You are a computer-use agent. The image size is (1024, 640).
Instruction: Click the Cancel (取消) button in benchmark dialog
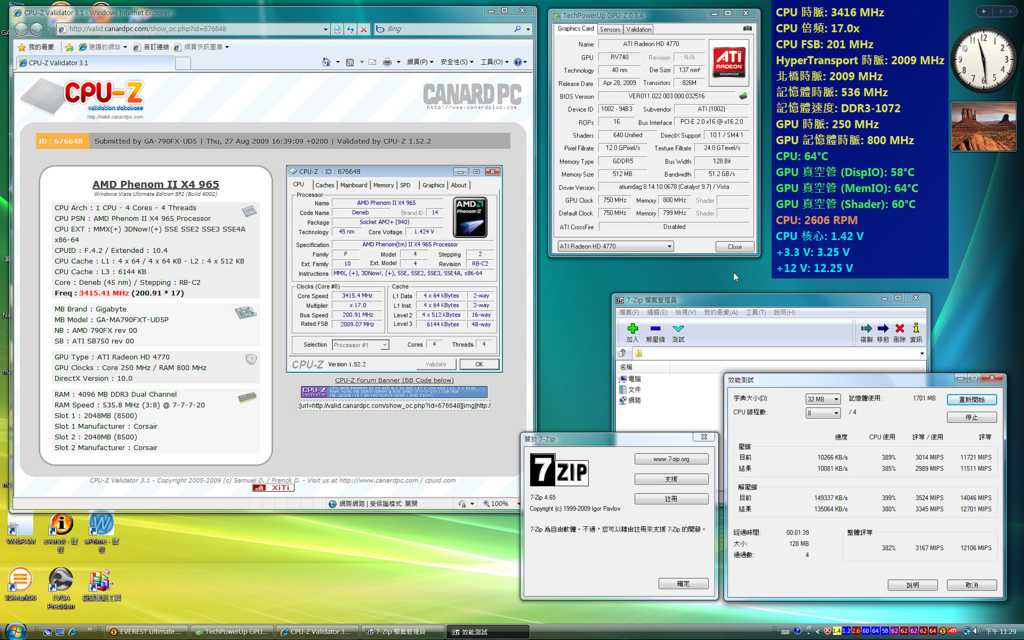[972, 585]
